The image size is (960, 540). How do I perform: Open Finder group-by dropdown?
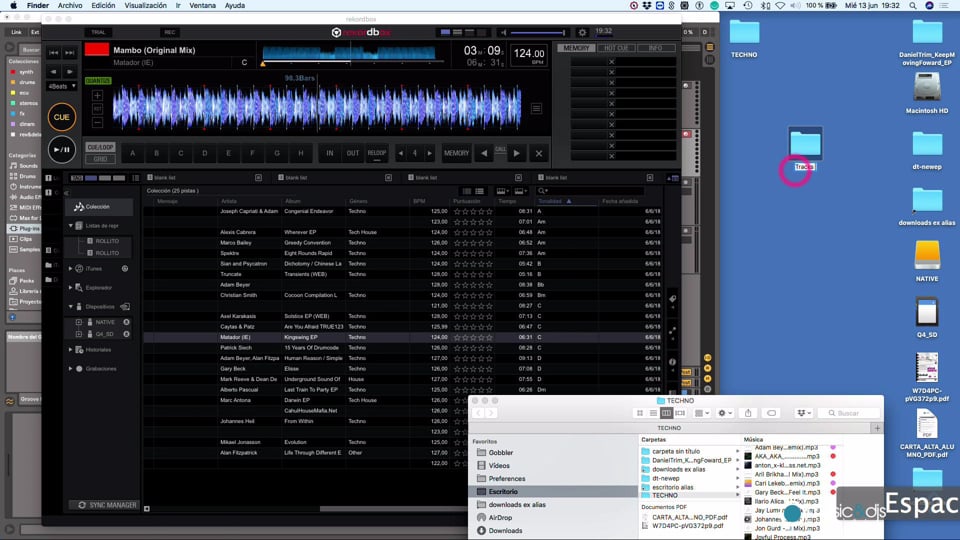pos(702,413)
